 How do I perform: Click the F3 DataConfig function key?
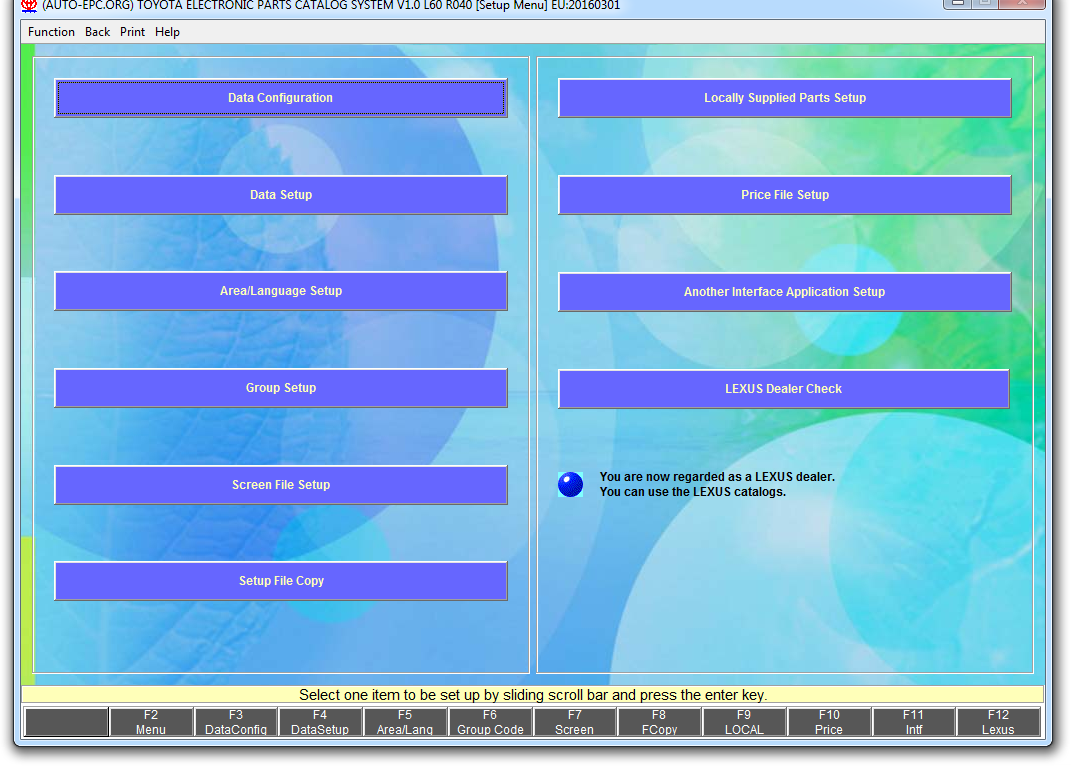click(236, 722)
